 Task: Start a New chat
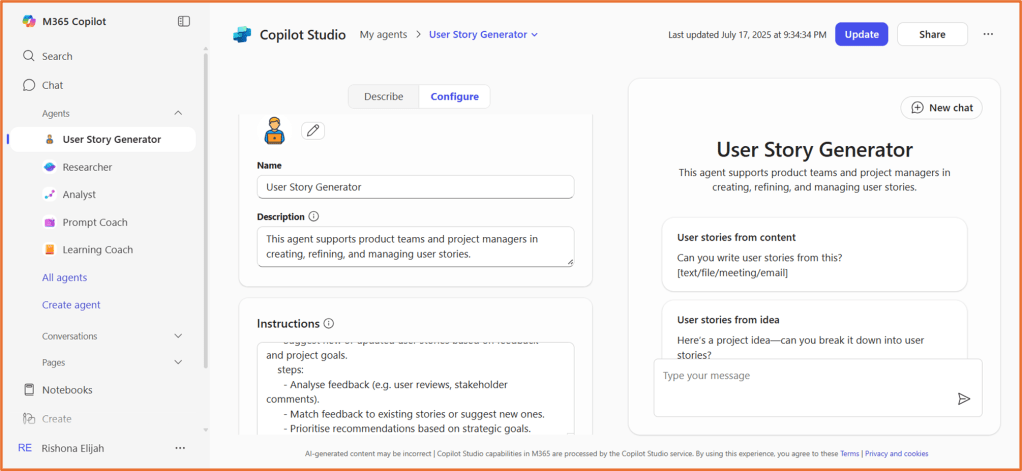(x=941, y=108)
